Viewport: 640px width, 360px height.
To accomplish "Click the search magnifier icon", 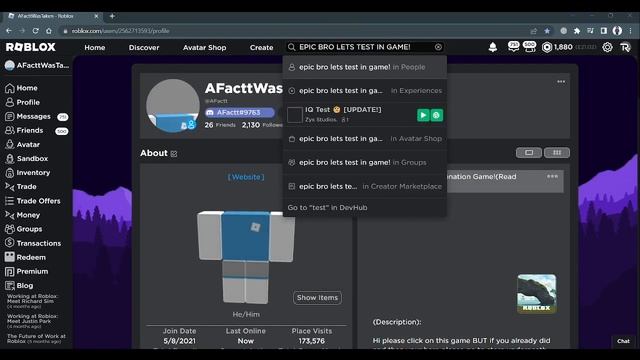I will coord(291,47).
